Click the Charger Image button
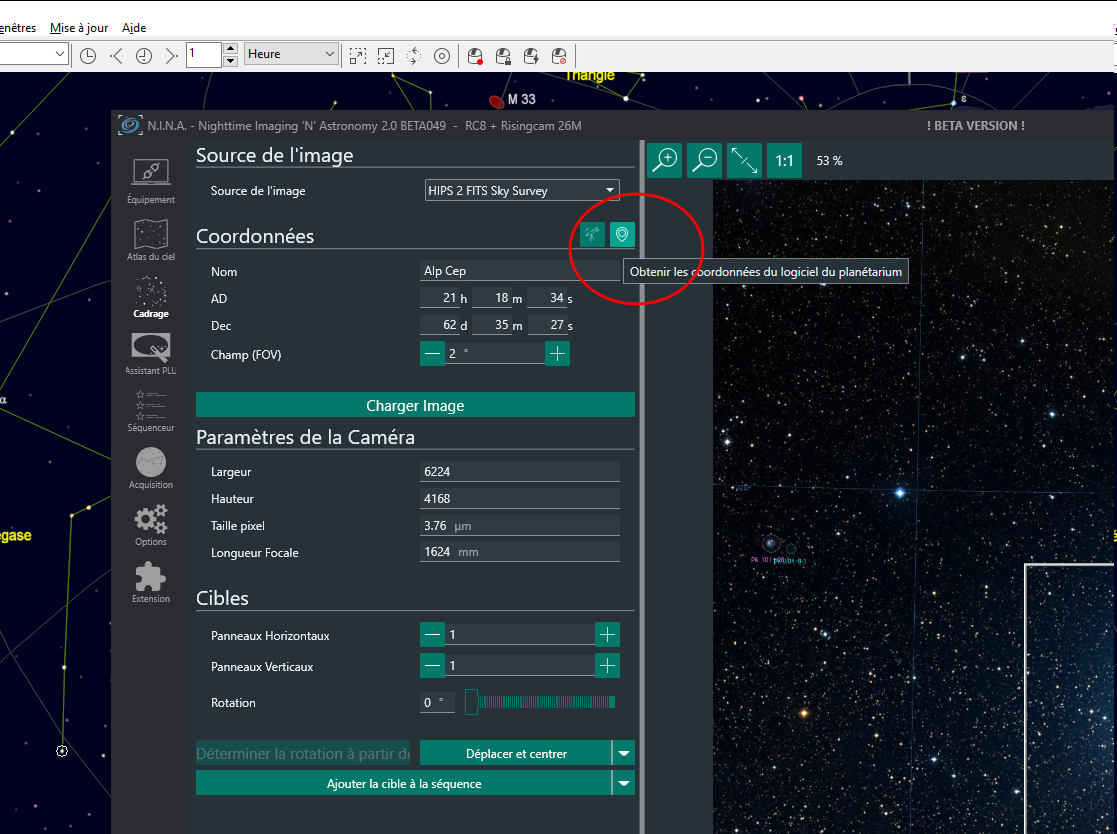 click(415, 405)
